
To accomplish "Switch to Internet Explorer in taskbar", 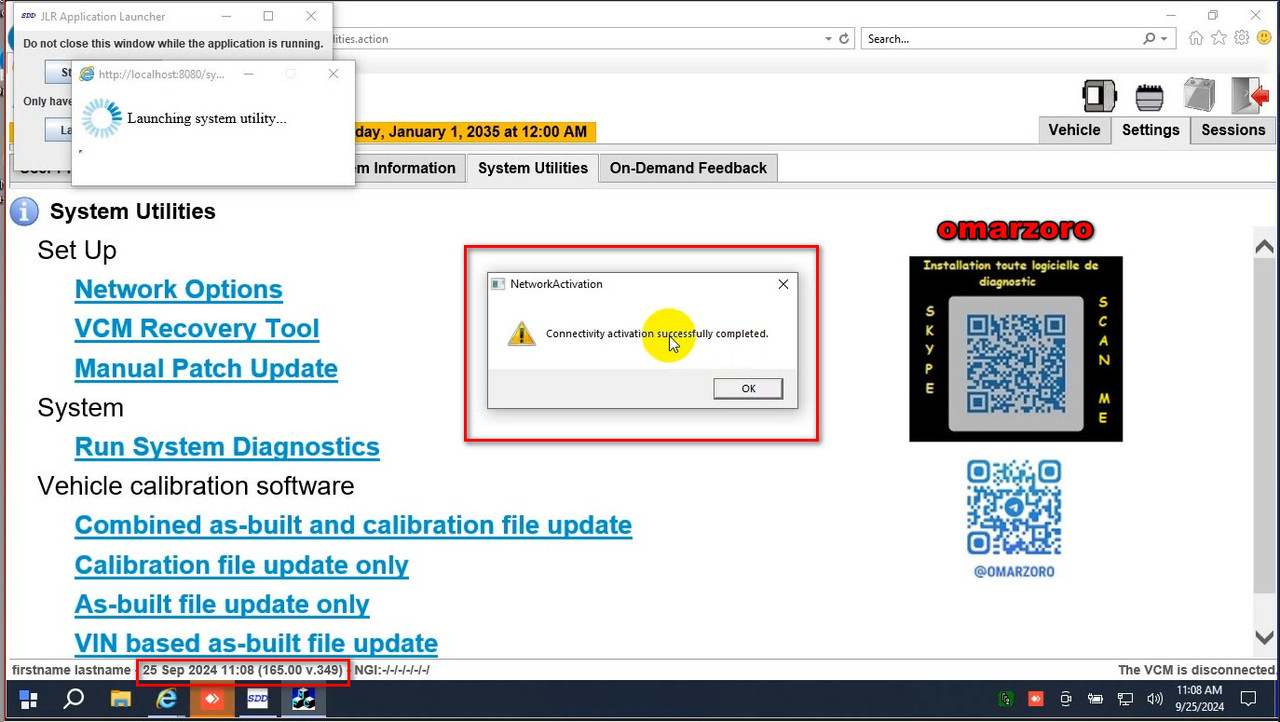I will pyautogui.click(x=166, y=699).
